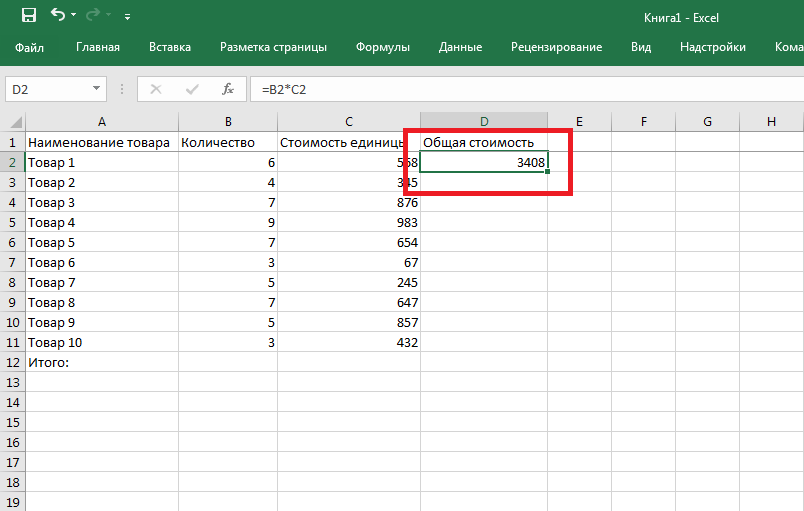Select column B header
This screenshot has width=804, height=511.
pyautogui.click(x=228, y=122)
